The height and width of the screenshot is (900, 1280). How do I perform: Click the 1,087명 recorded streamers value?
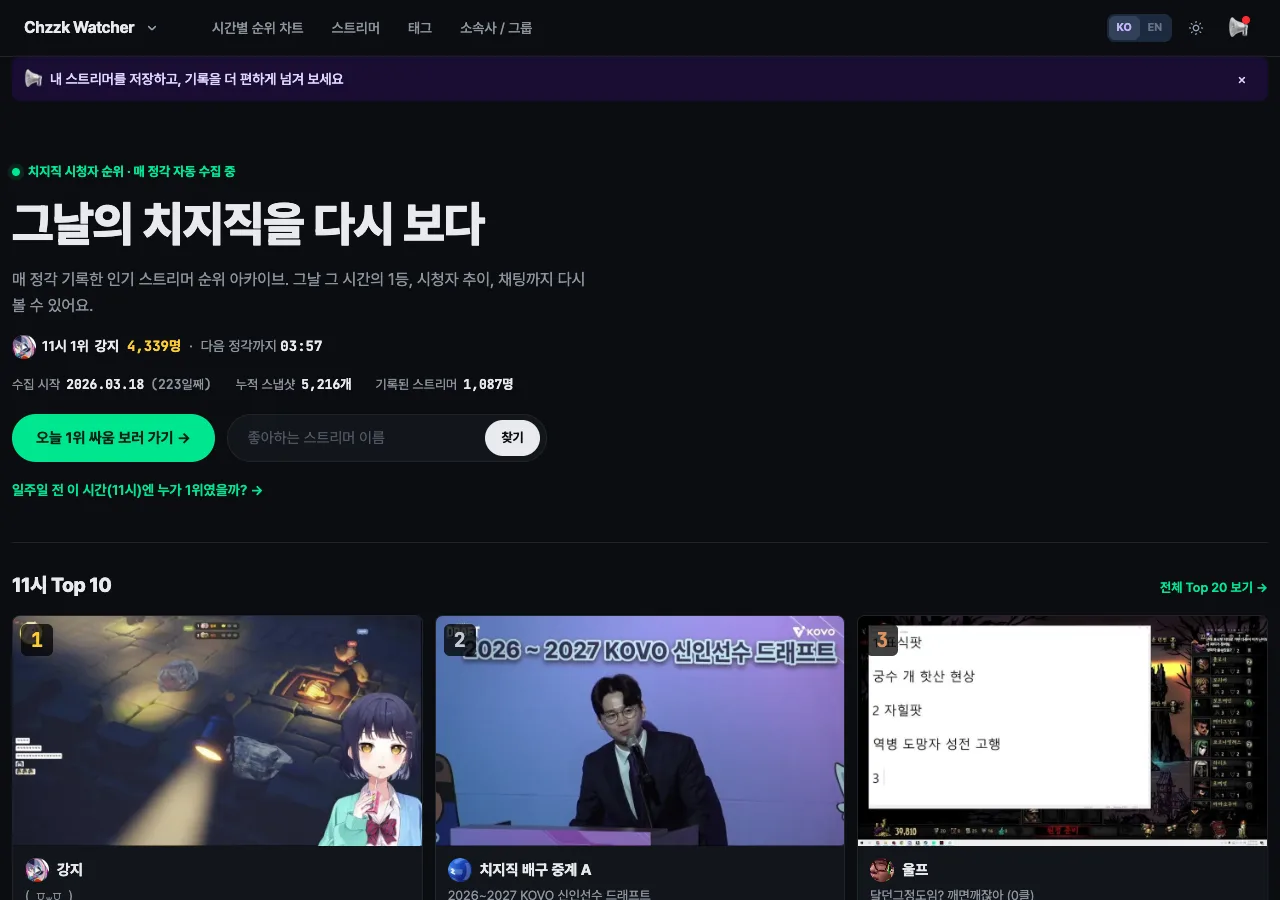pyautogui.click(x=488, y=384)
